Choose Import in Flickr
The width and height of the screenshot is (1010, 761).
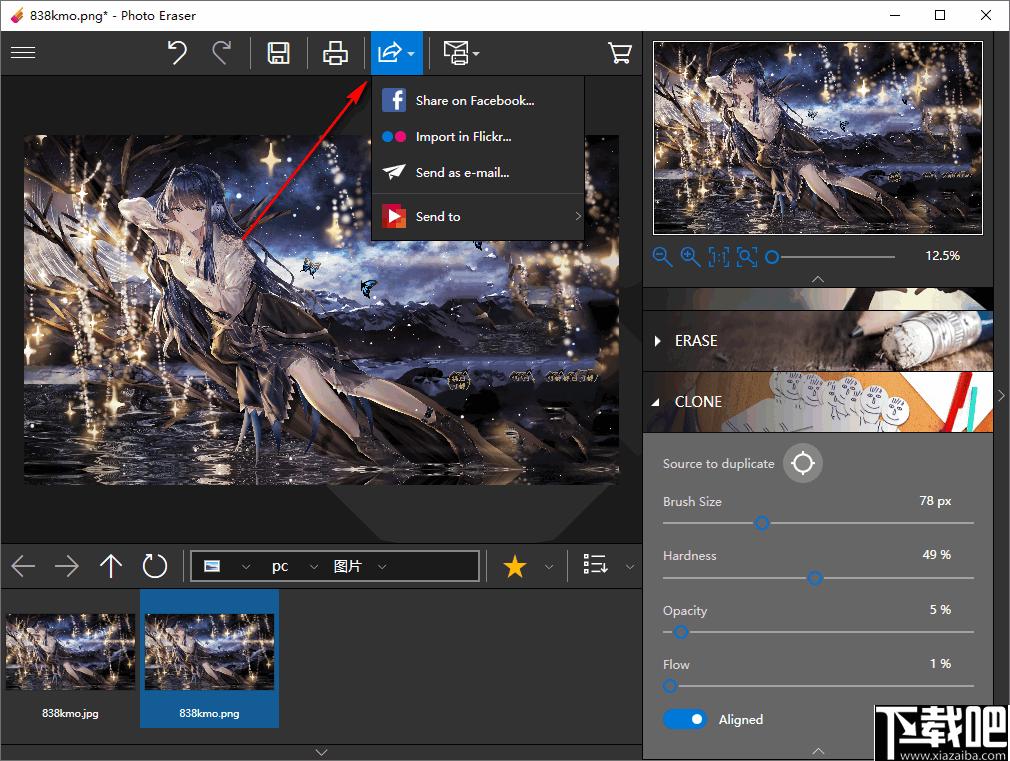coord(478,137)
